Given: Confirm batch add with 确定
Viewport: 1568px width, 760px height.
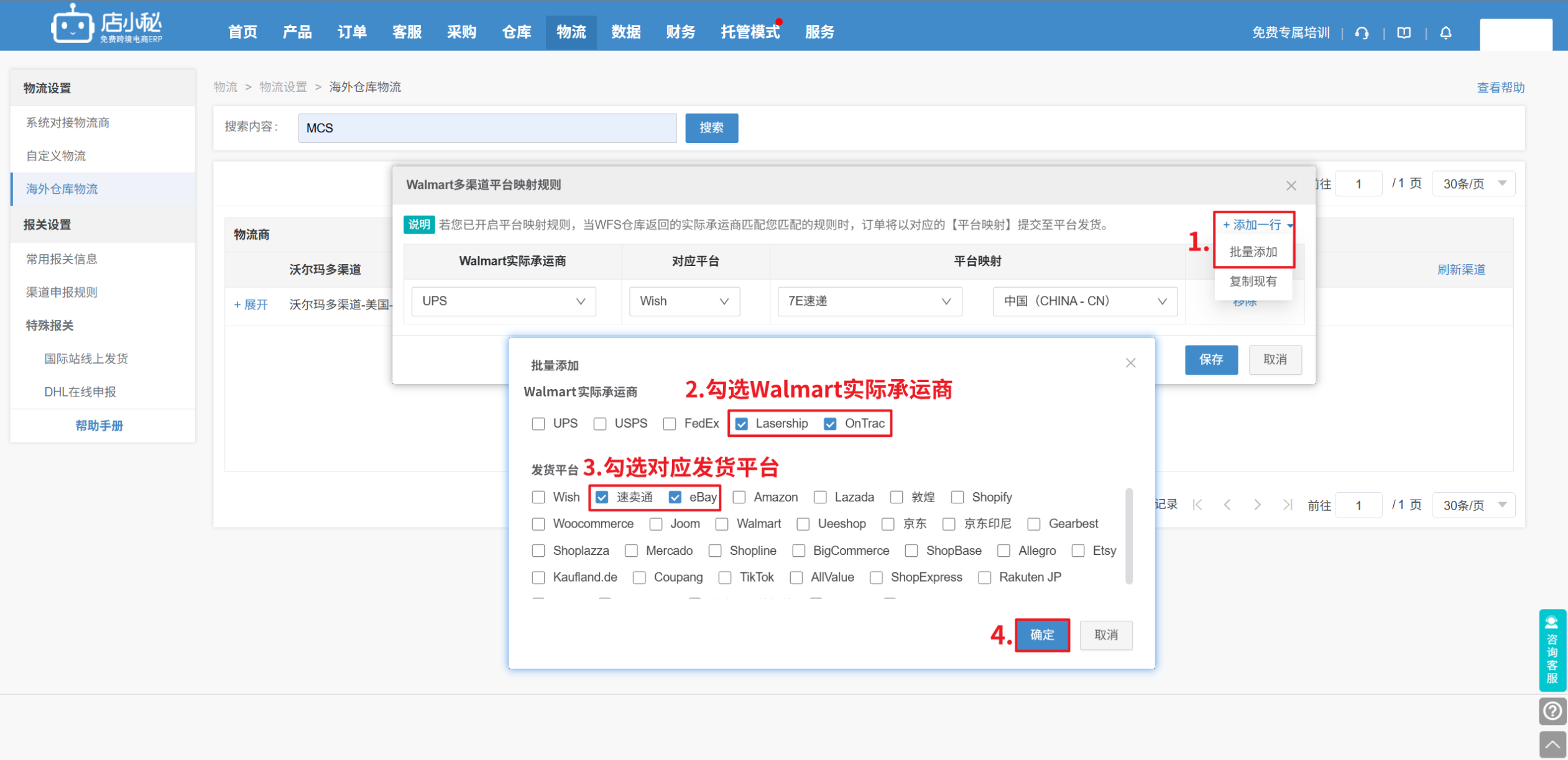Looking at the screenshot, I should 1043,635.
